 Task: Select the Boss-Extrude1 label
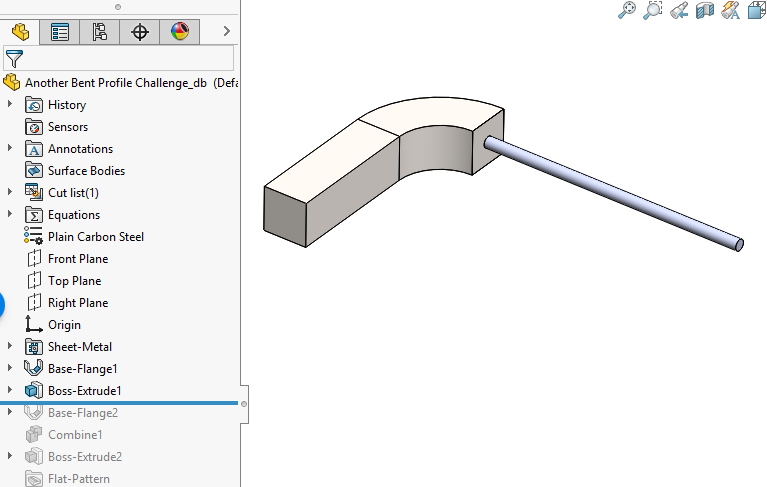click(x=85, y=391)
